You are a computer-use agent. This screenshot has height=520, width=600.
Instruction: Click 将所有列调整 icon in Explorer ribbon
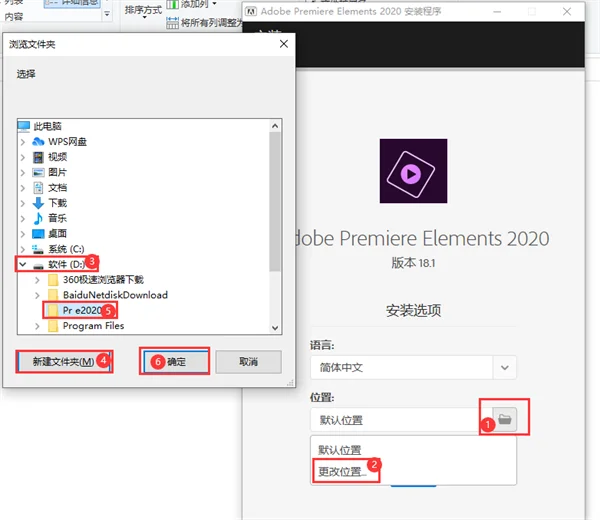[x=173, y=23]
